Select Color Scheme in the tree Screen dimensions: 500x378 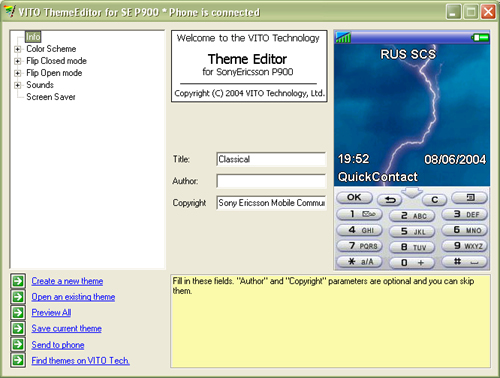[x=51, y=49]
